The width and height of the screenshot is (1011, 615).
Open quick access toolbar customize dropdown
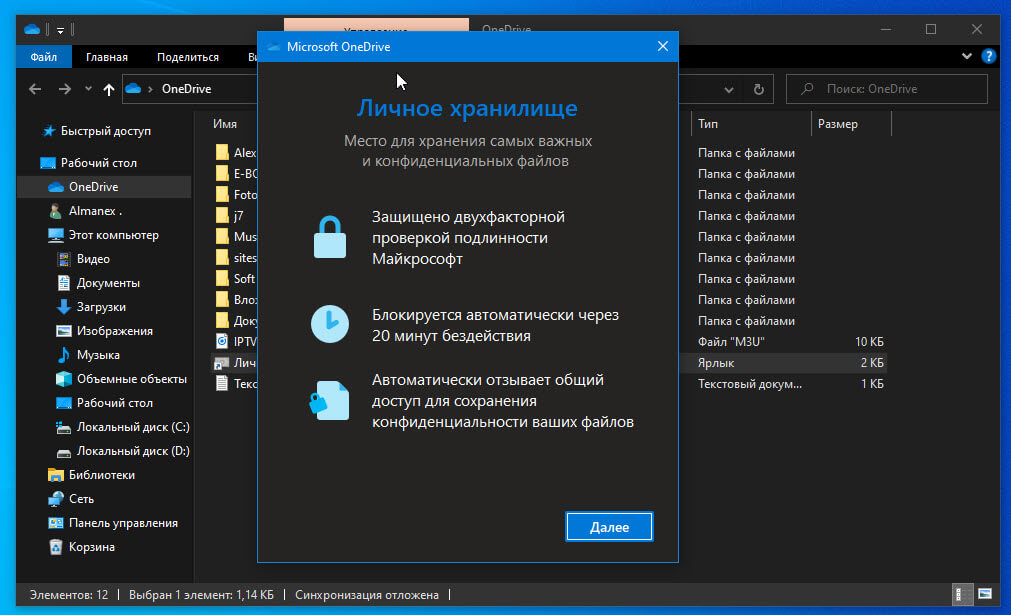(x=60, y=30)
